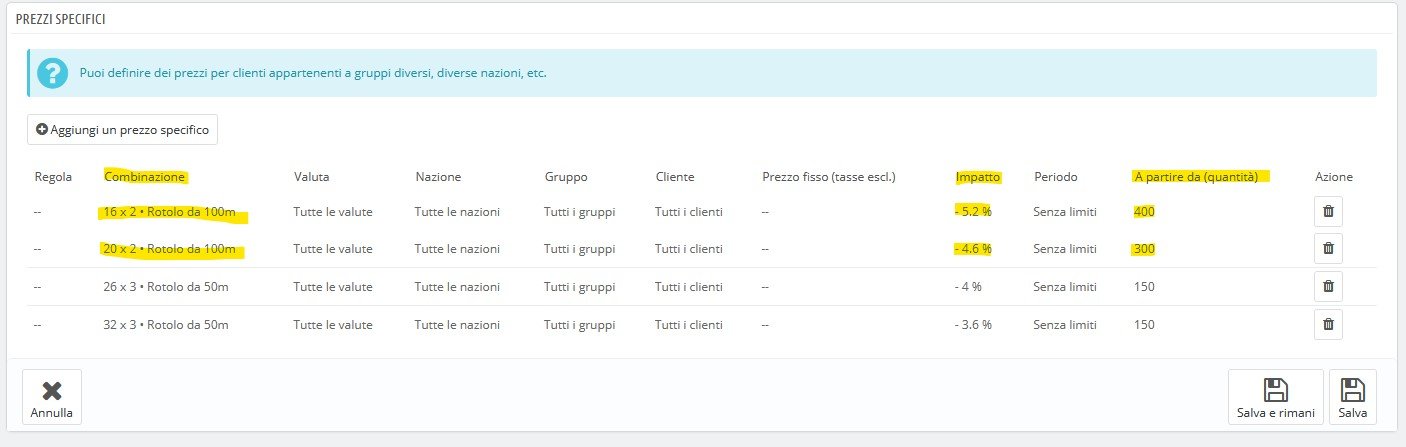Select the 32 x 3 • Rotolo da 50m combination

[166, 325]
